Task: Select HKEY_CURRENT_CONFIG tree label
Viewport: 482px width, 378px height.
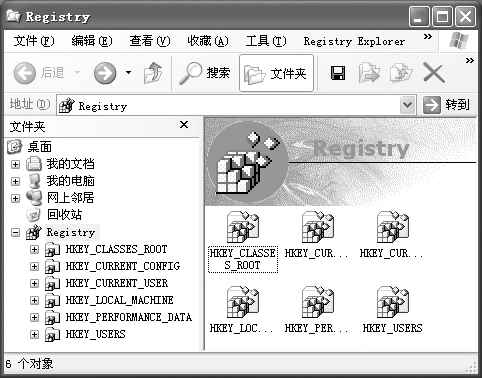Action: [x=123, y=266]
